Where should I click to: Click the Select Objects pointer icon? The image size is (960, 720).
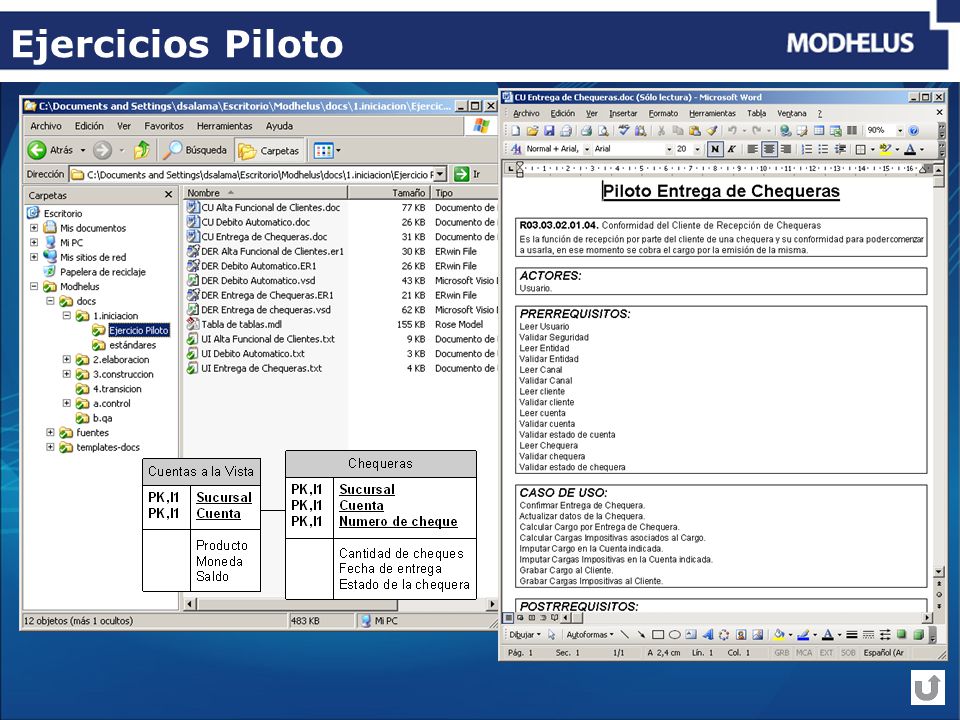pos(552,635)
